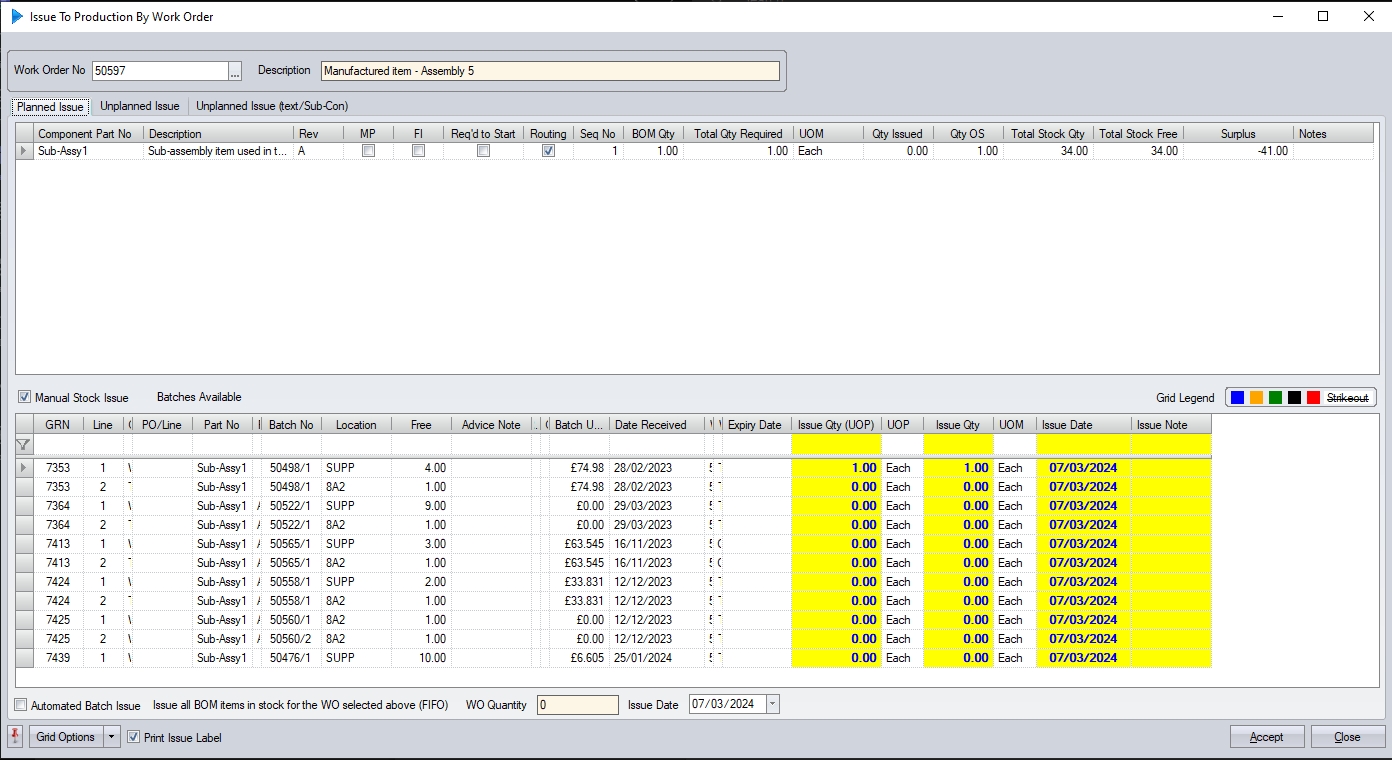Click the row selector arrow for Sub-Assy1 component
This screenshot has width=1392, height=760.
[24, 151]
